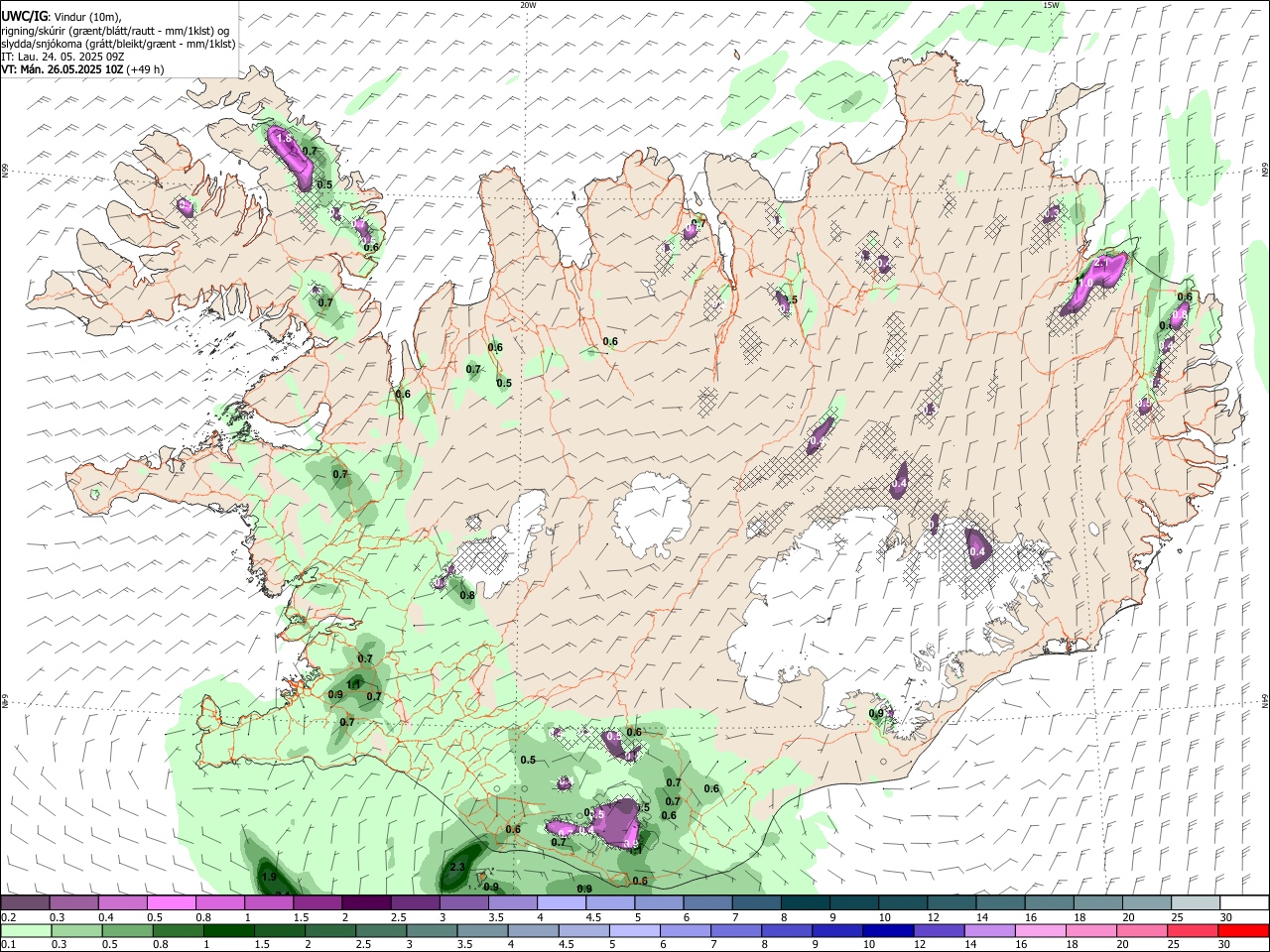Click the 15W longitude label at top

(x=1051, y=5)
